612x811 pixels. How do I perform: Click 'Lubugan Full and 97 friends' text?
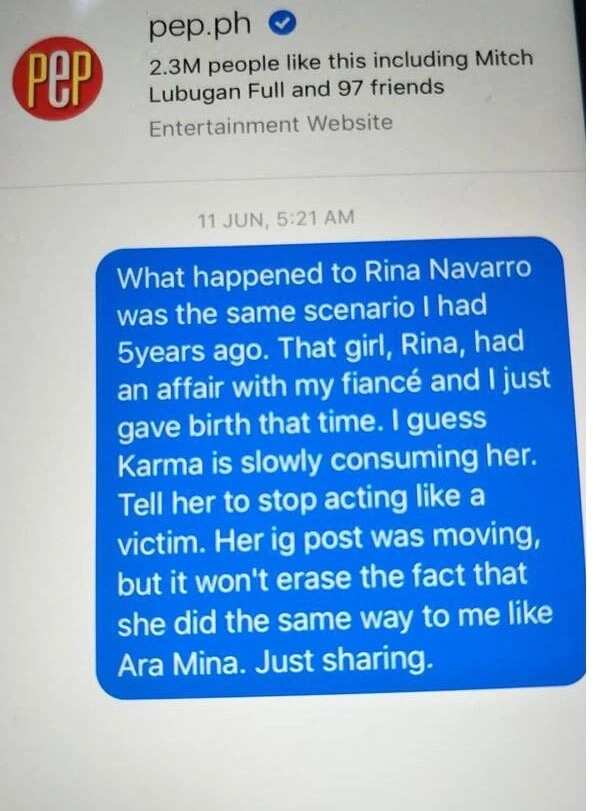296,89
